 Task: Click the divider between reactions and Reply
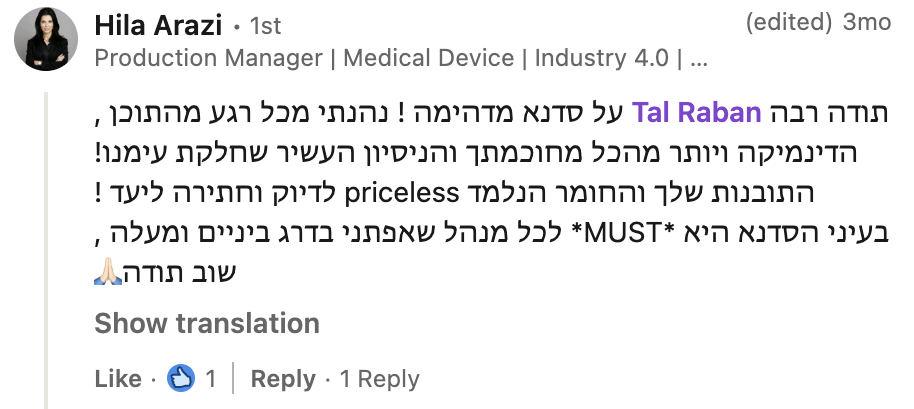[233, 379]
